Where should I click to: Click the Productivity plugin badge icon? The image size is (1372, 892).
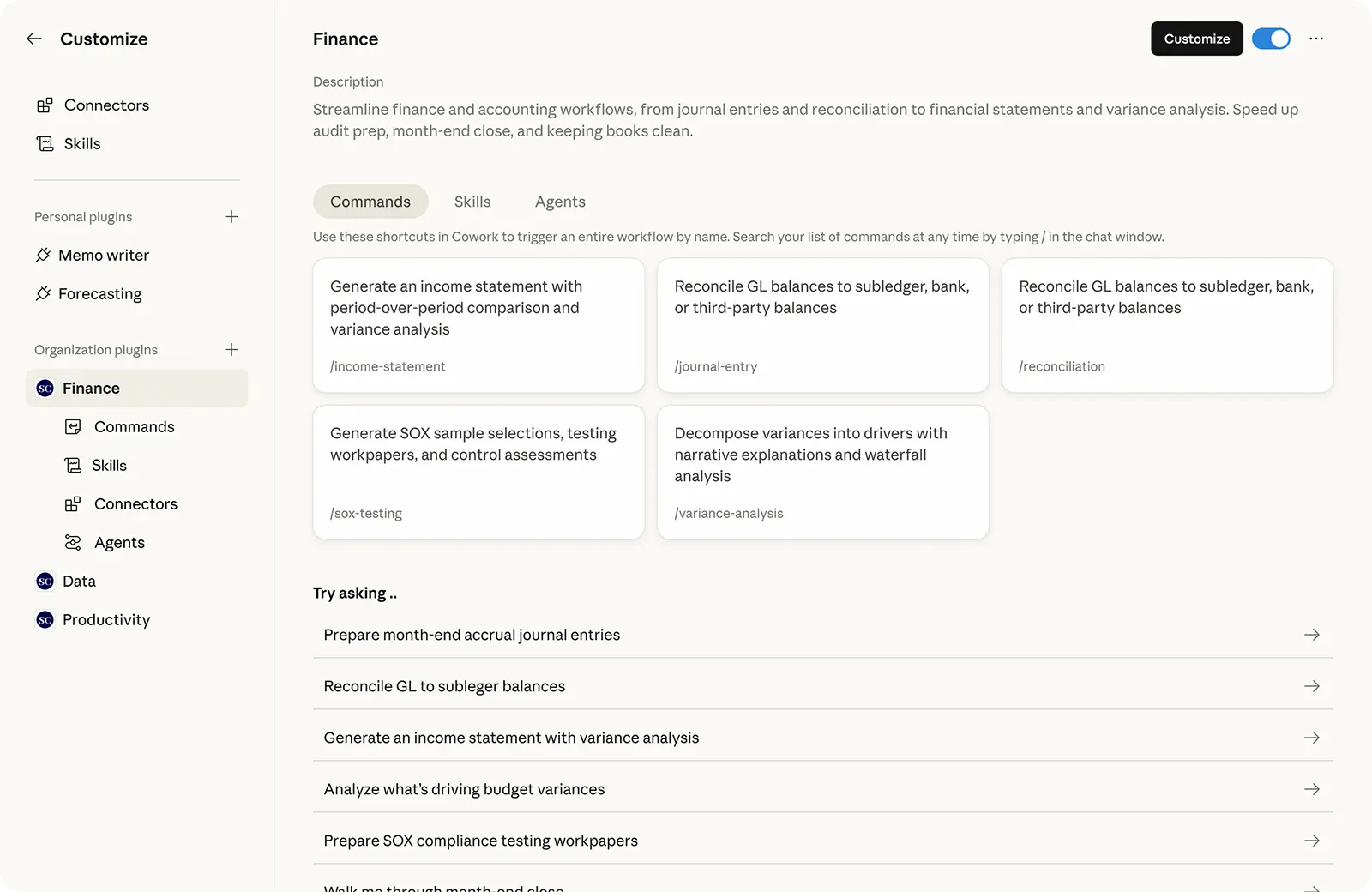(45, 620)
